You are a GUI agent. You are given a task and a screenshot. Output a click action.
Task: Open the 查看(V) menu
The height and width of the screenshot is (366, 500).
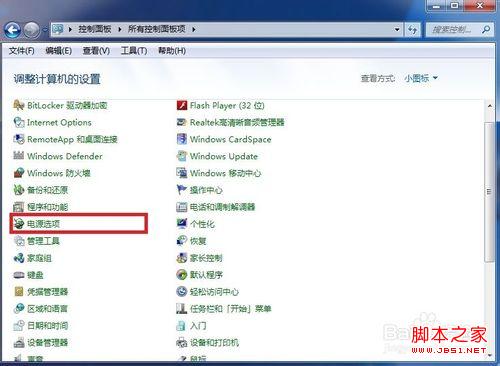point(96,51)
